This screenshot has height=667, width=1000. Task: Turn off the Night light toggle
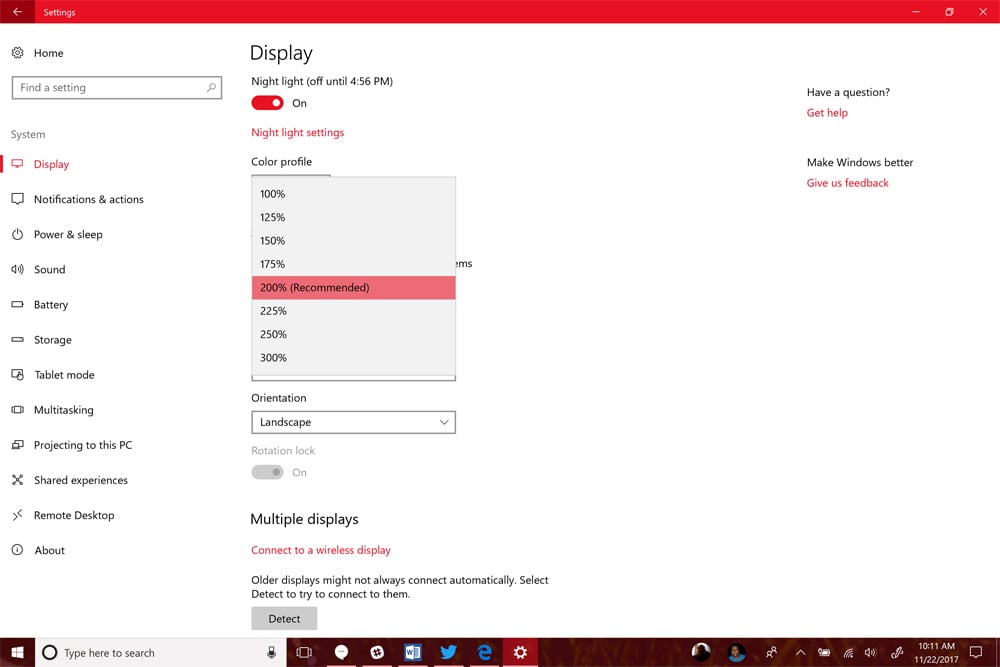click(267, 103)
